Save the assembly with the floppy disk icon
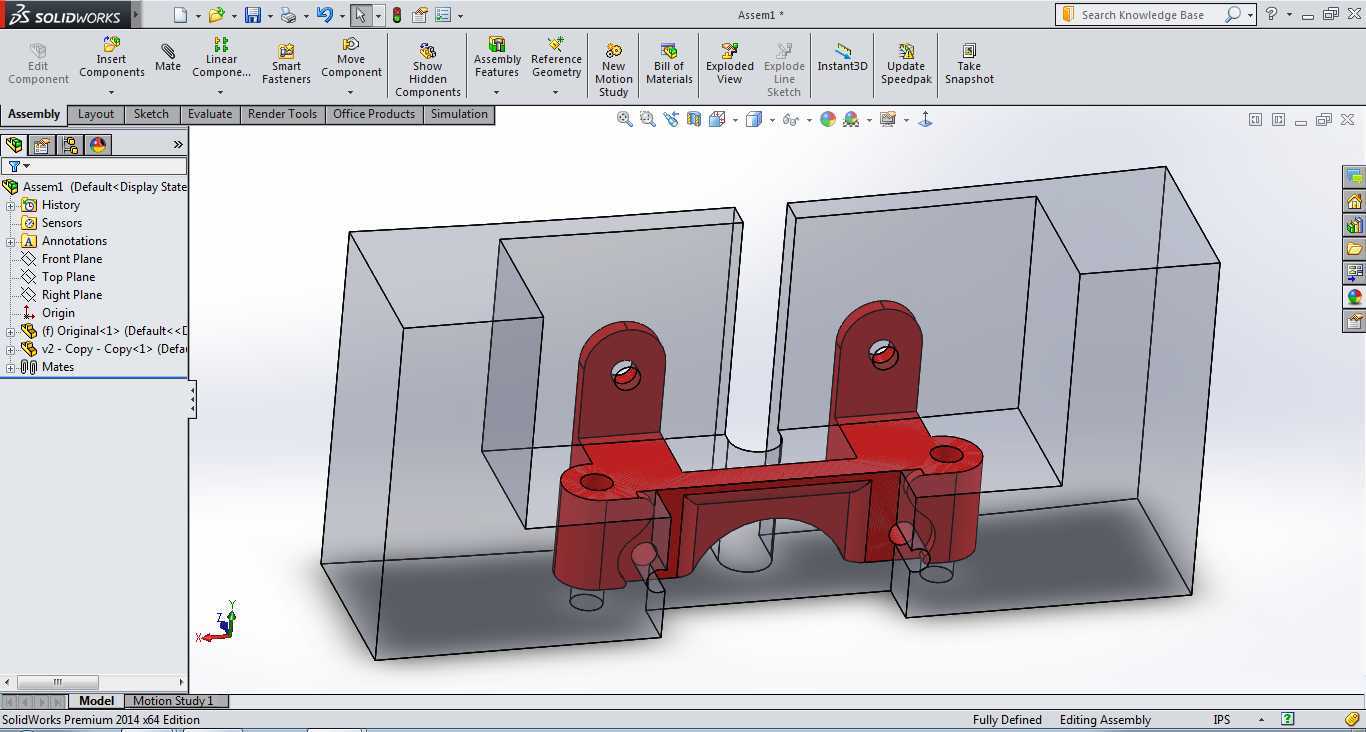The image size is (1366, 732). click(x=253, y=15)
